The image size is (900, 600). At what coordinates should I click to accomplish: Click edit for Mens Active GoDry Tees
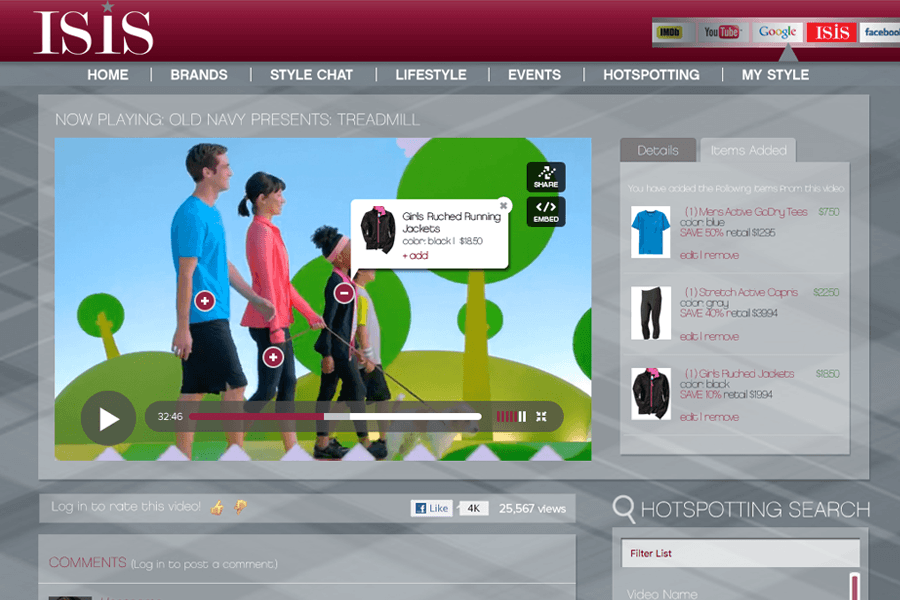pyautogui.click(x=689, y=256)
